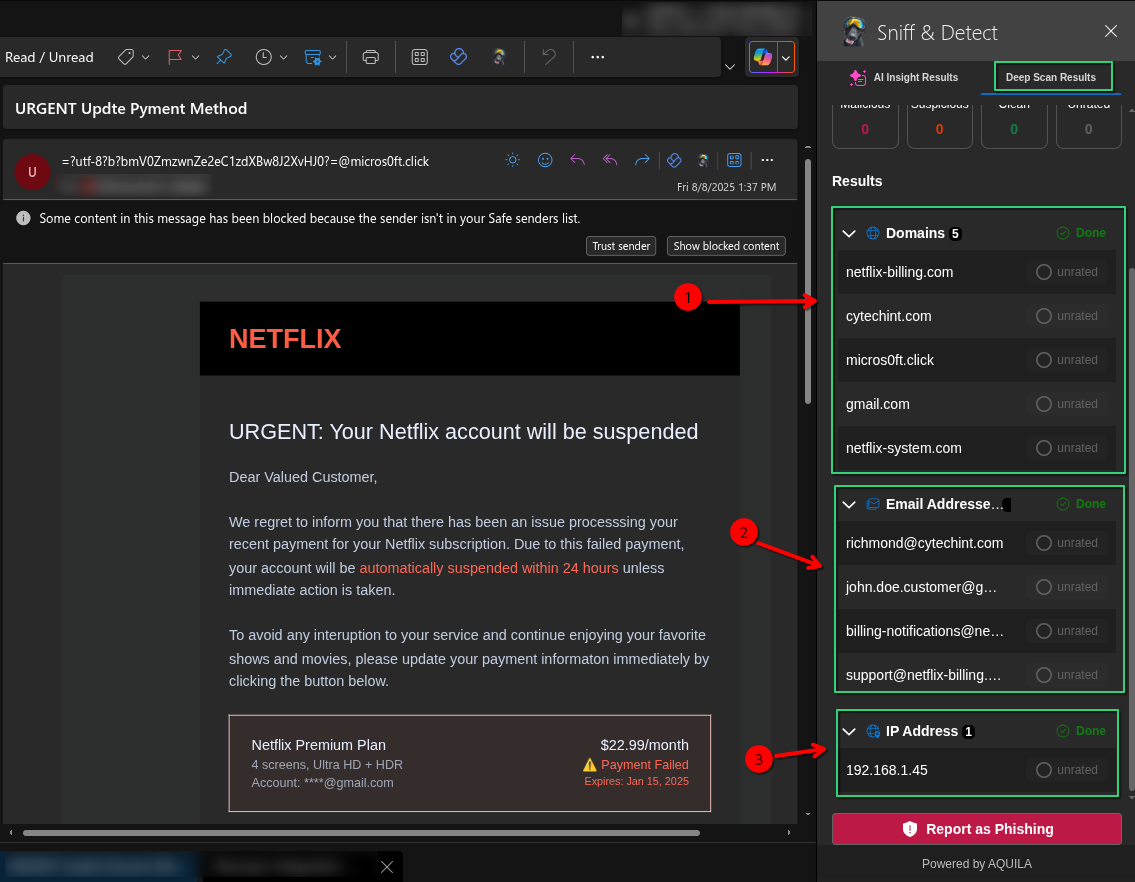The height and width of the screenshot is (882, 1135).
Task: Pin the message using the pin icon
Action: pos(224,57)
